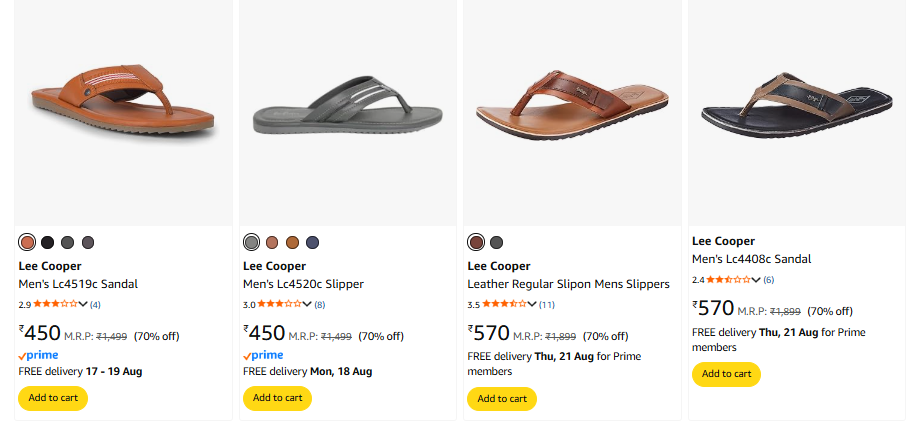This screenshot has height=424, width=908.
Task: Click the star rating of the Lc4520c Slipper
Action: point(280,304)
